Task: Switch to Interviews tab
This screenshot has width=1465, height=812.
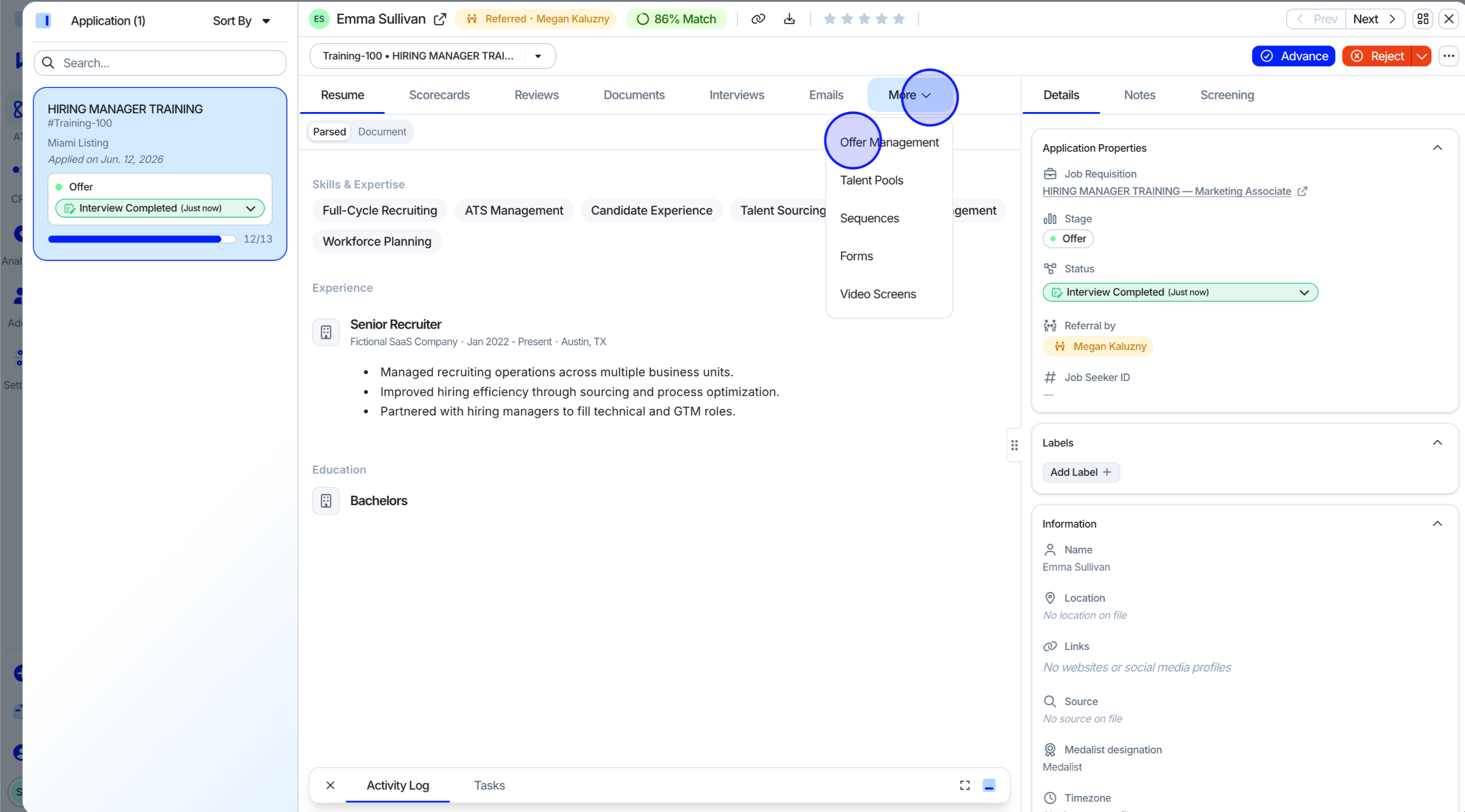Action: coord(737,95)
